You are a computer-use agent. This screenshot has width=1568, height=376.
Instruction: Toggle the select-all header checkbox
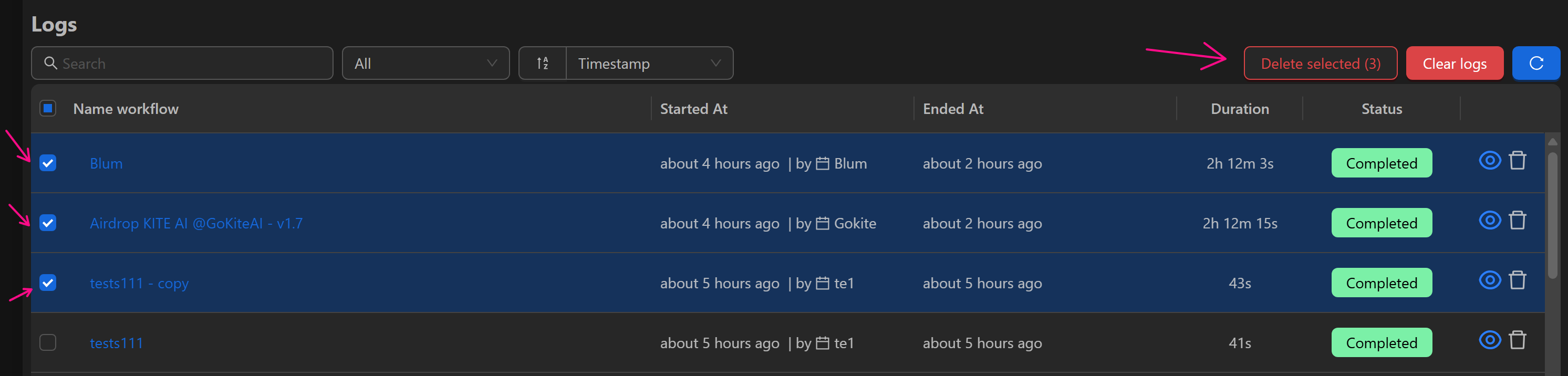coord(48,108)
